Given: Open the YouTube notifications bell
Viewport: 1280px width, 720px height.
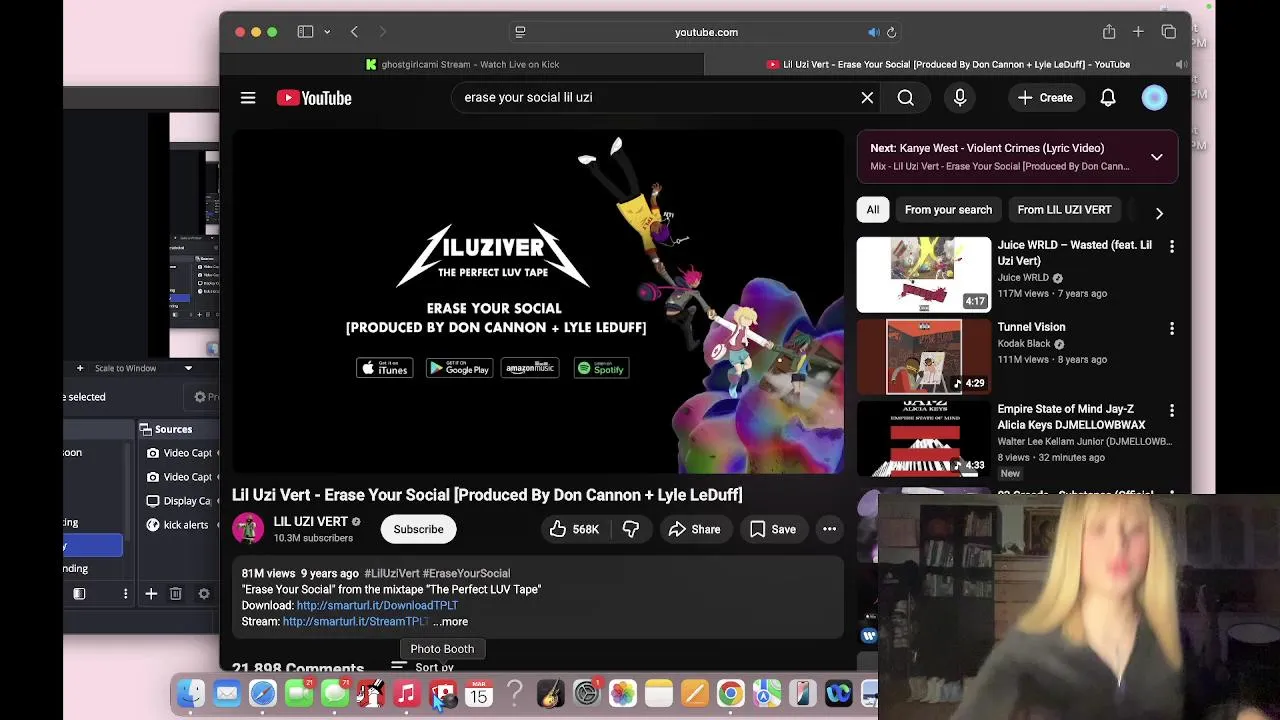Looking at the screenshot, I should coord(1108,98).
